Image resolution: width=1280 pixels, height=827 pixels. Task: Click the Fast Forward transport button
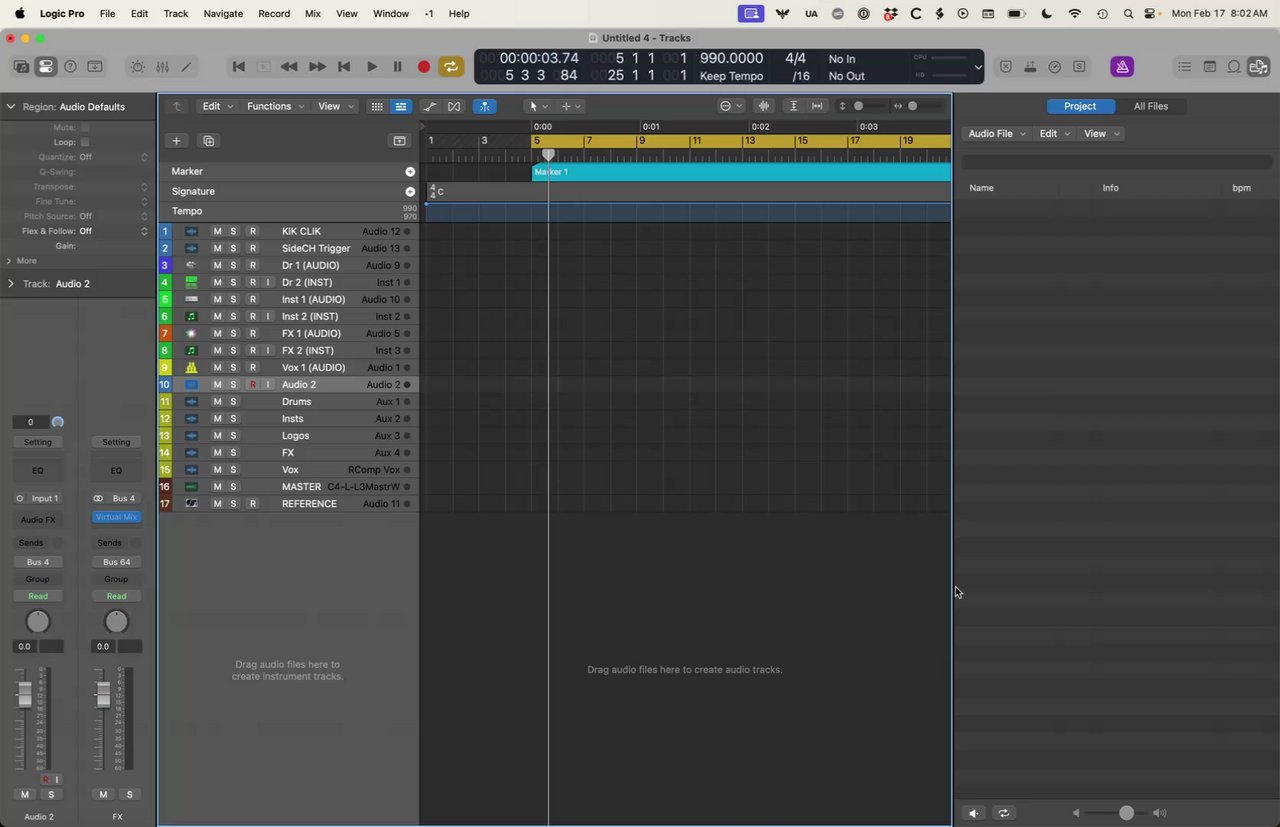317,67
